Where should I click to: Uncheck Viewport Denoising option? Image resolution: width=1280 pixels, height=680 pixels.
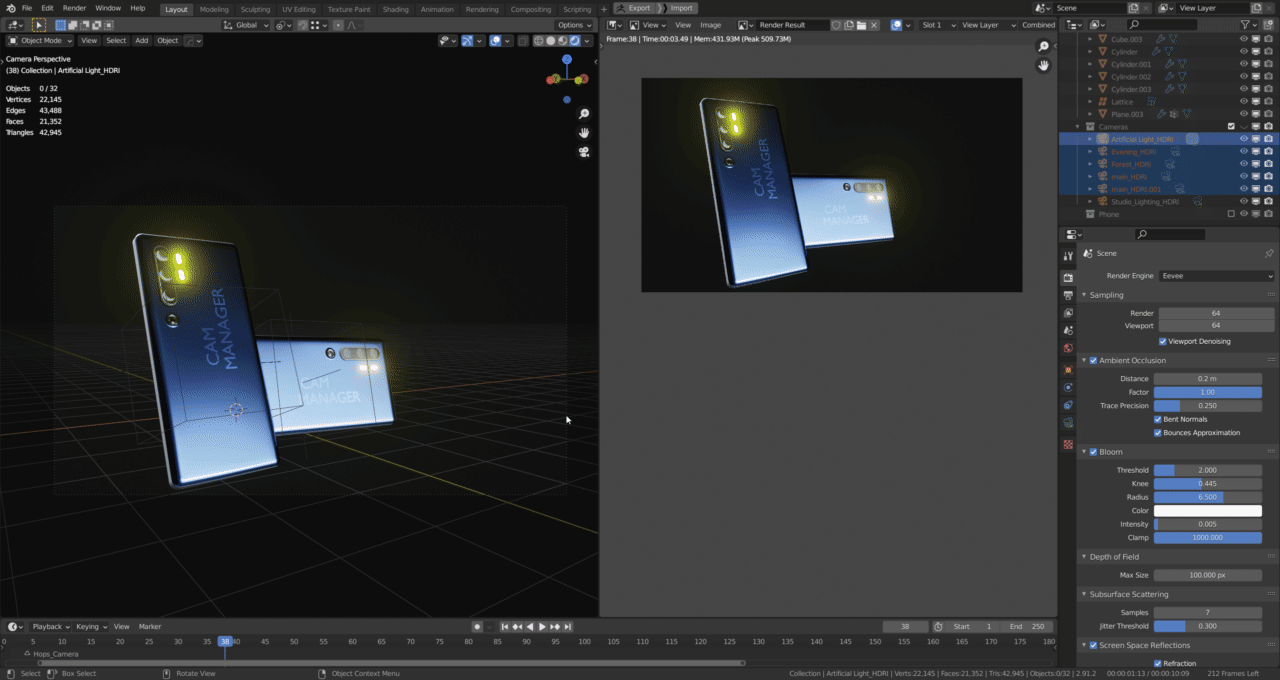1162,341
